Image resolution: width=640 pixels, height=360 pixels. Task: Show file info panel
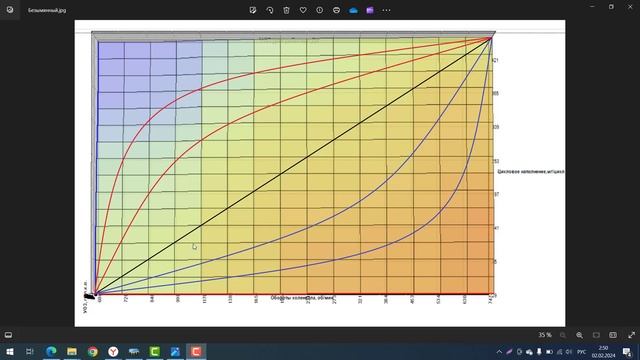coord(320,10)
